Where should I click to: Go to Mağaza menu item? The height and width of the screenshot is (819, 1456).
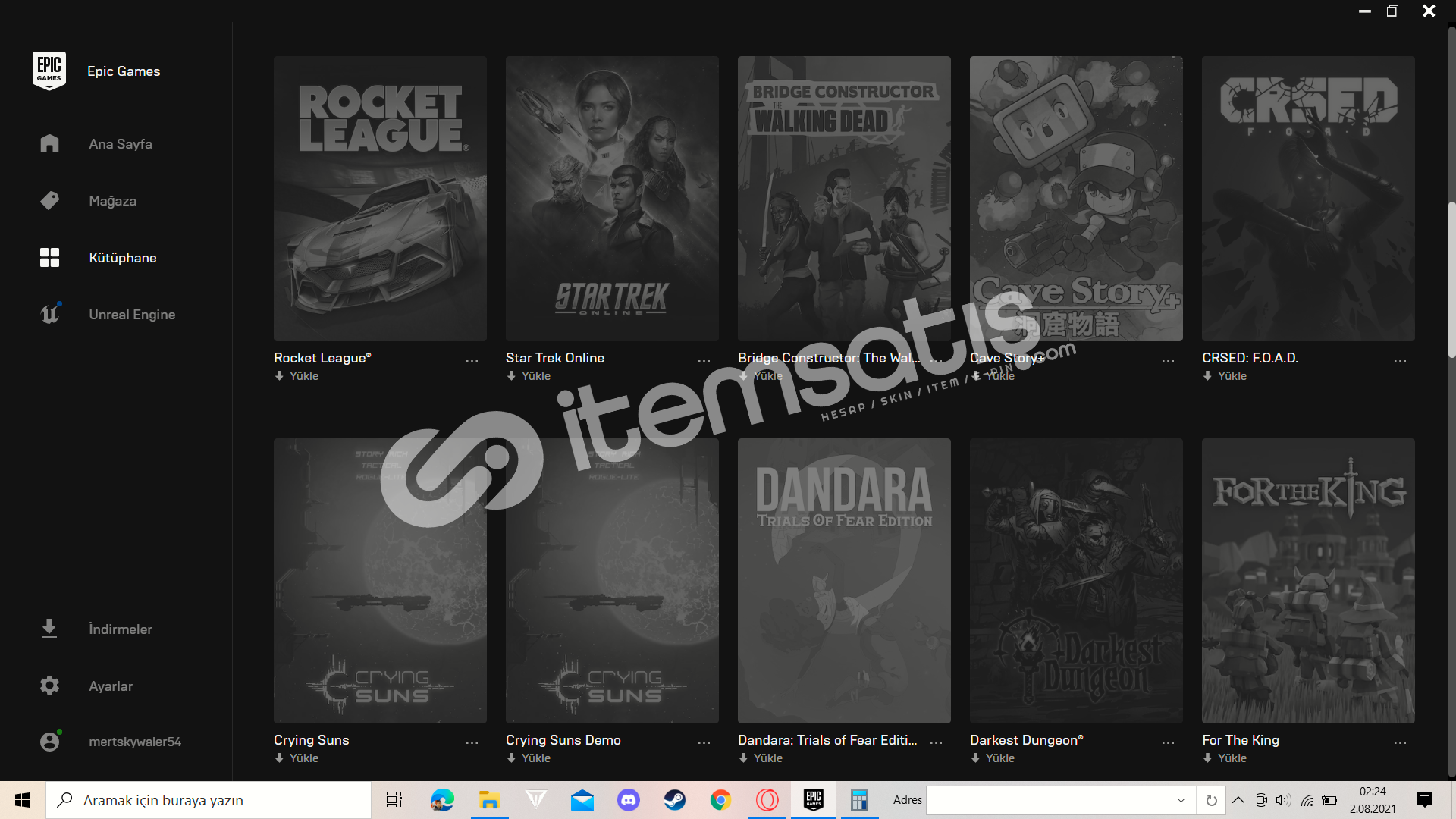[113, 201]
